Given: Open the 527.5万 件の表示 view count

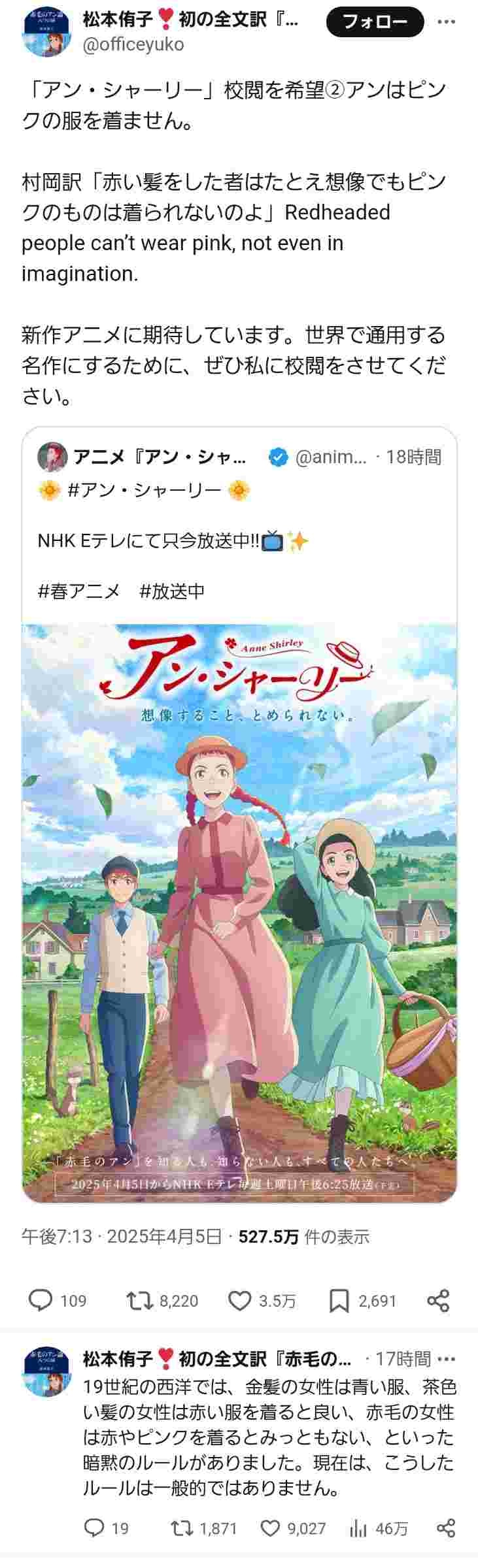Looking at the screenshot, I should [x=304, y=1236].
